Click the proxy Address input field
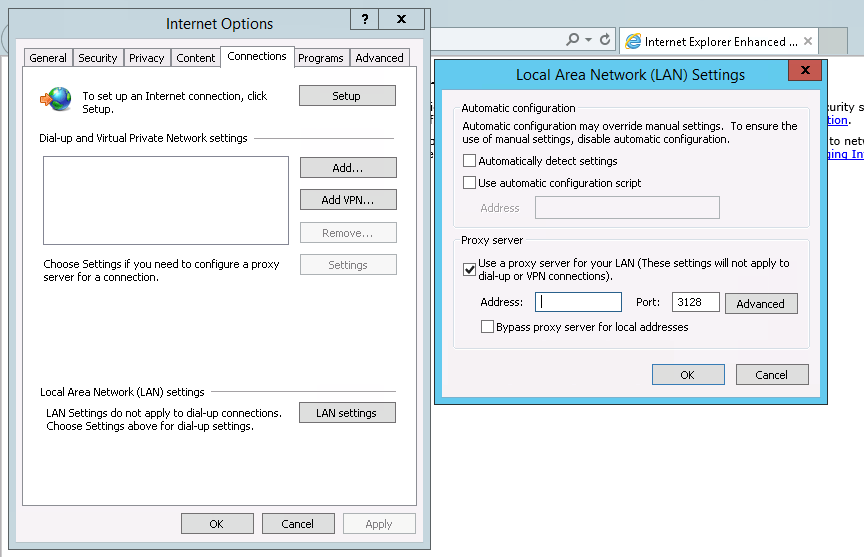 point(578,302)
